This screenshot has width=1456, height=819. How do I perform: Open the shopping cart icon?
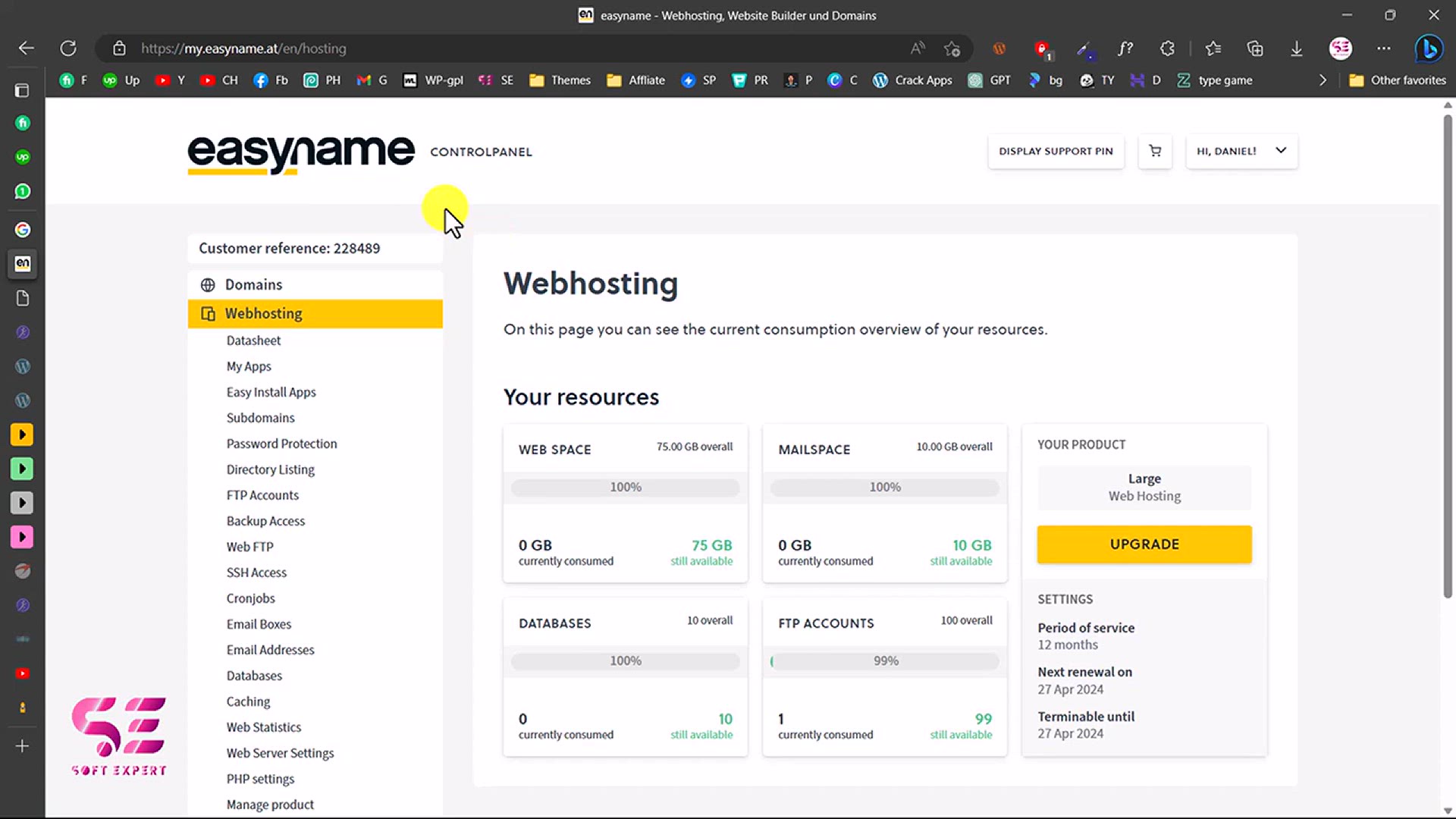[1155, 151]
